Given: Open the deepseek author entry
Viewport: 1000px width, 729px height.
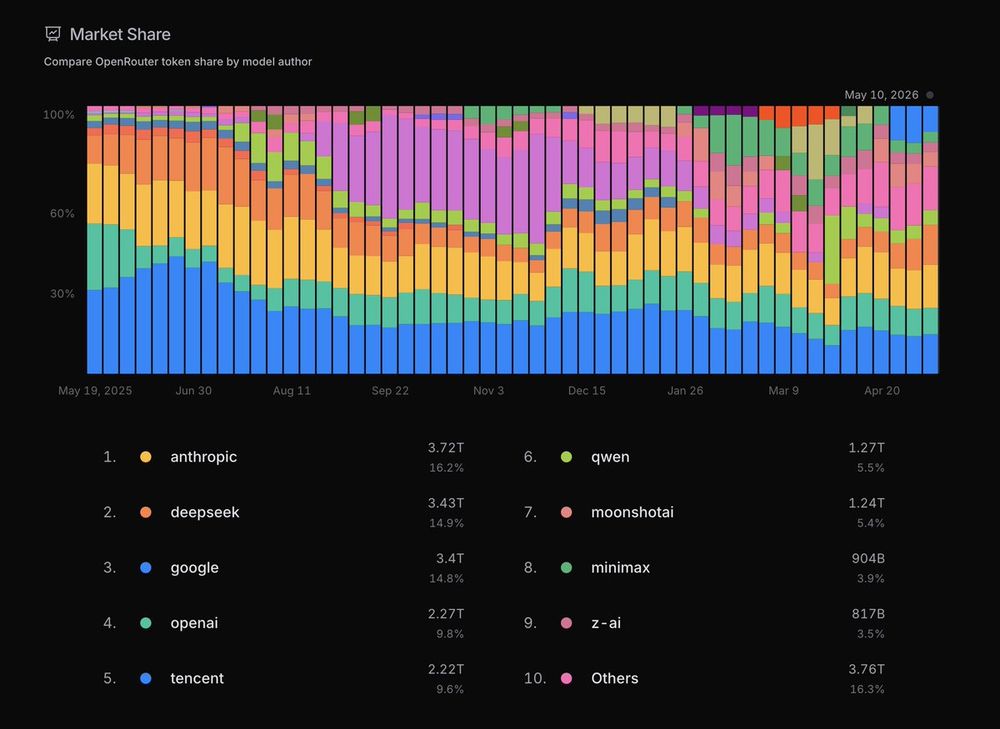Looking at the screenshot, I should coord(205,512).
